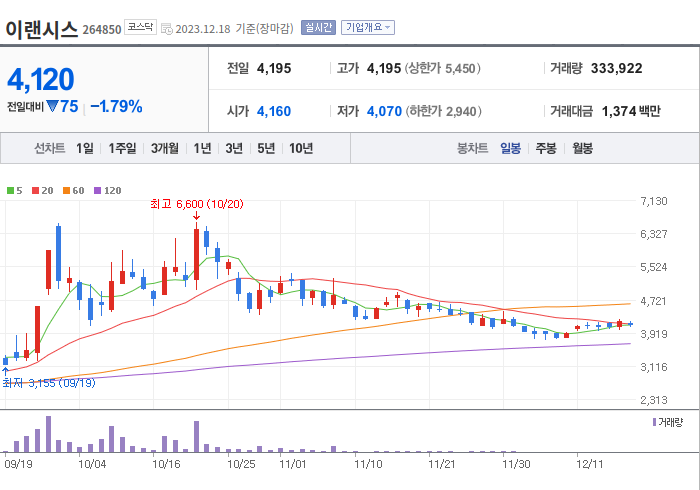This screenshot has width=700, height=490.
Task: Click the green 5-day moving average legend swatch
Action: (x=10, y=191)
